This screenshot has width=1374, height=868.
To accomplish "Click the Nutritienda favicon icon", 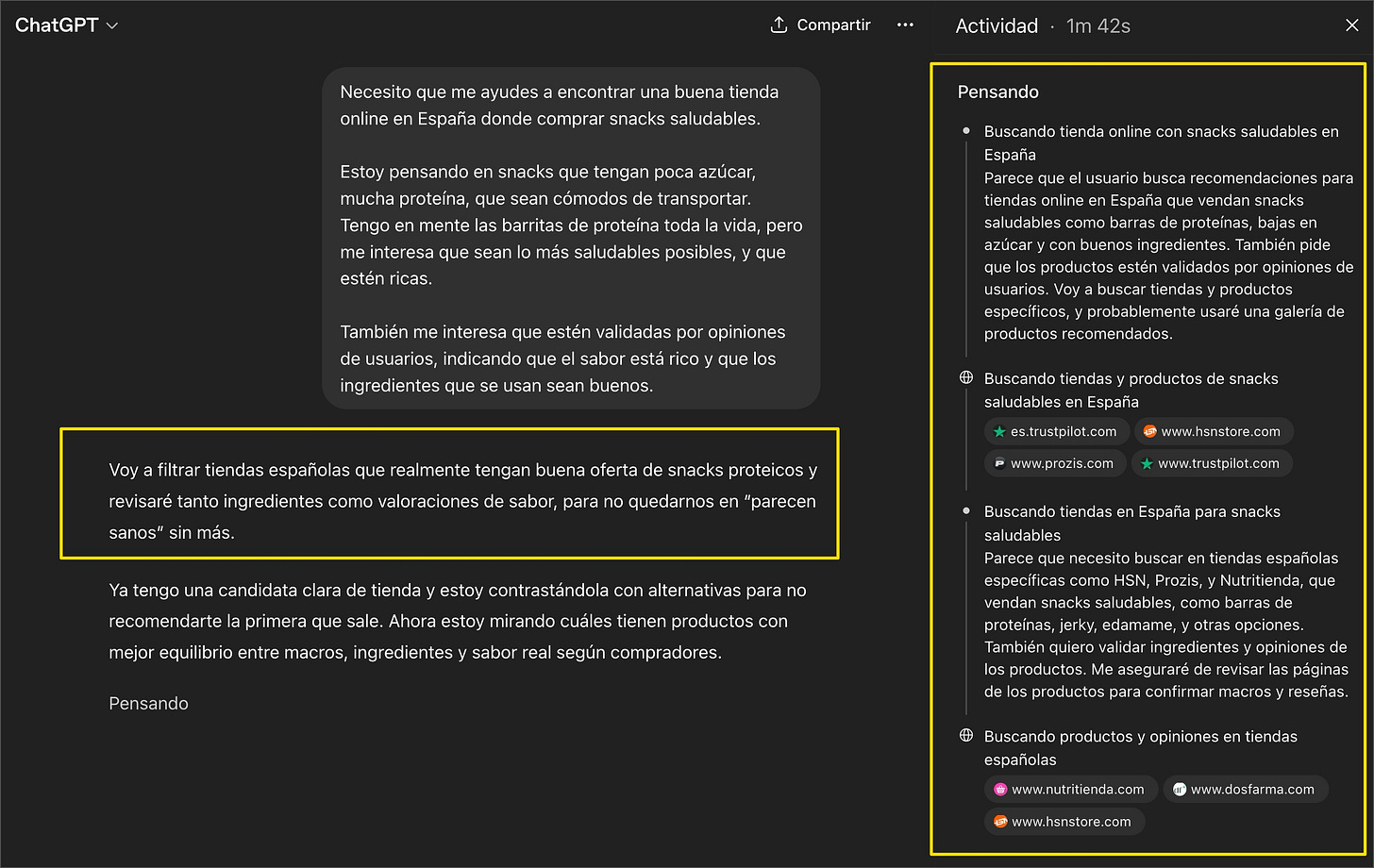I will (x=1000, y=789).
